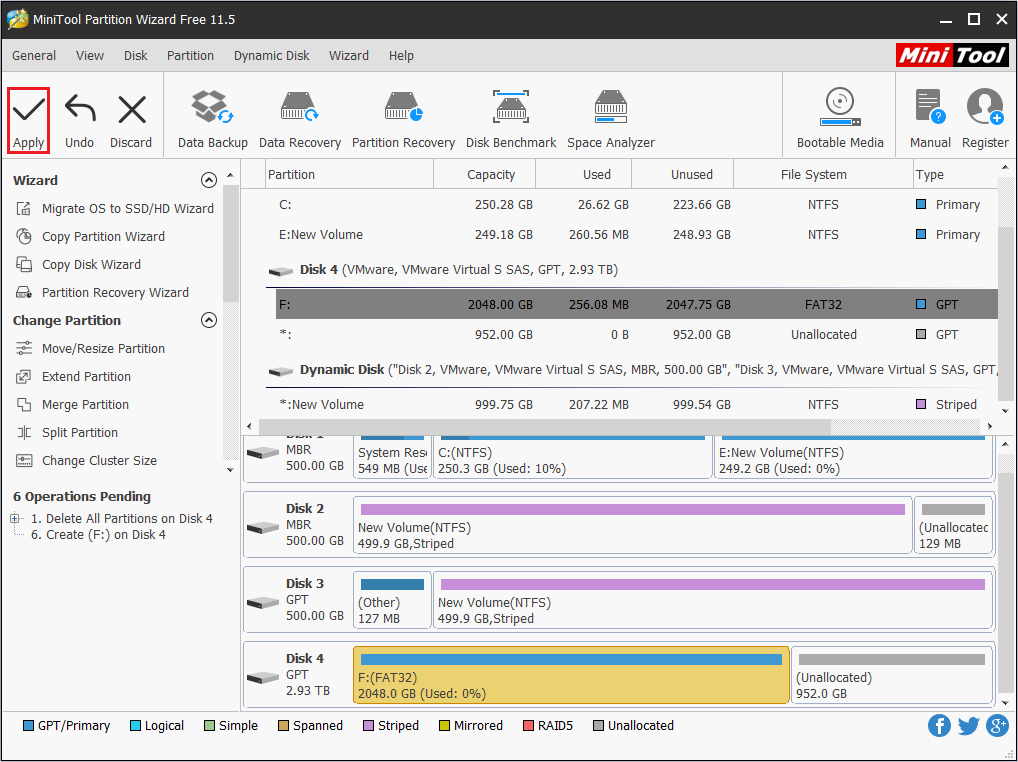
Task: Click the Disk 2 drive icon in the disk map
Action: [263, 528]
